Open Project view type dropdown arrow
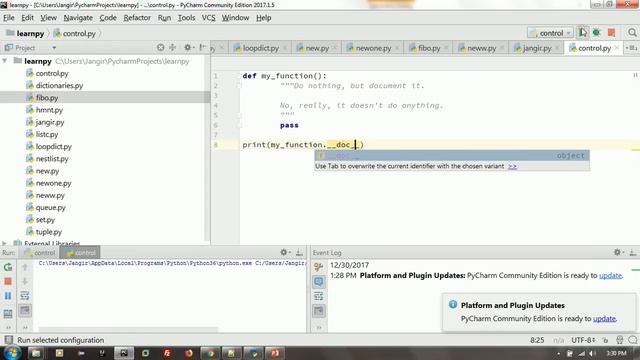This screenshot has height=360, width=640. tap(54, 48)
